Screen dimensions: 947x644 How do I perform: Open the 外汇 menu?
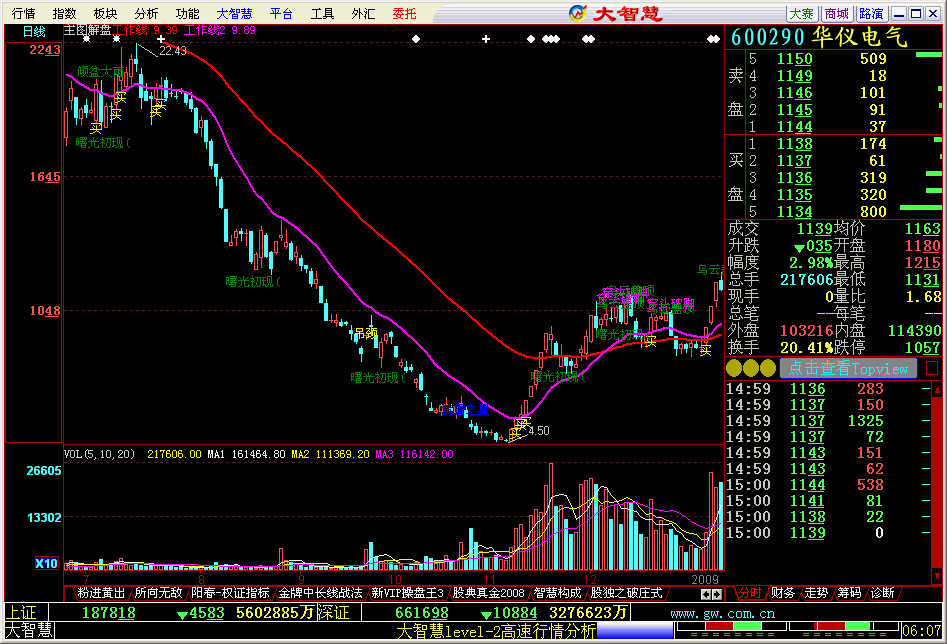[x=364, y=13]
